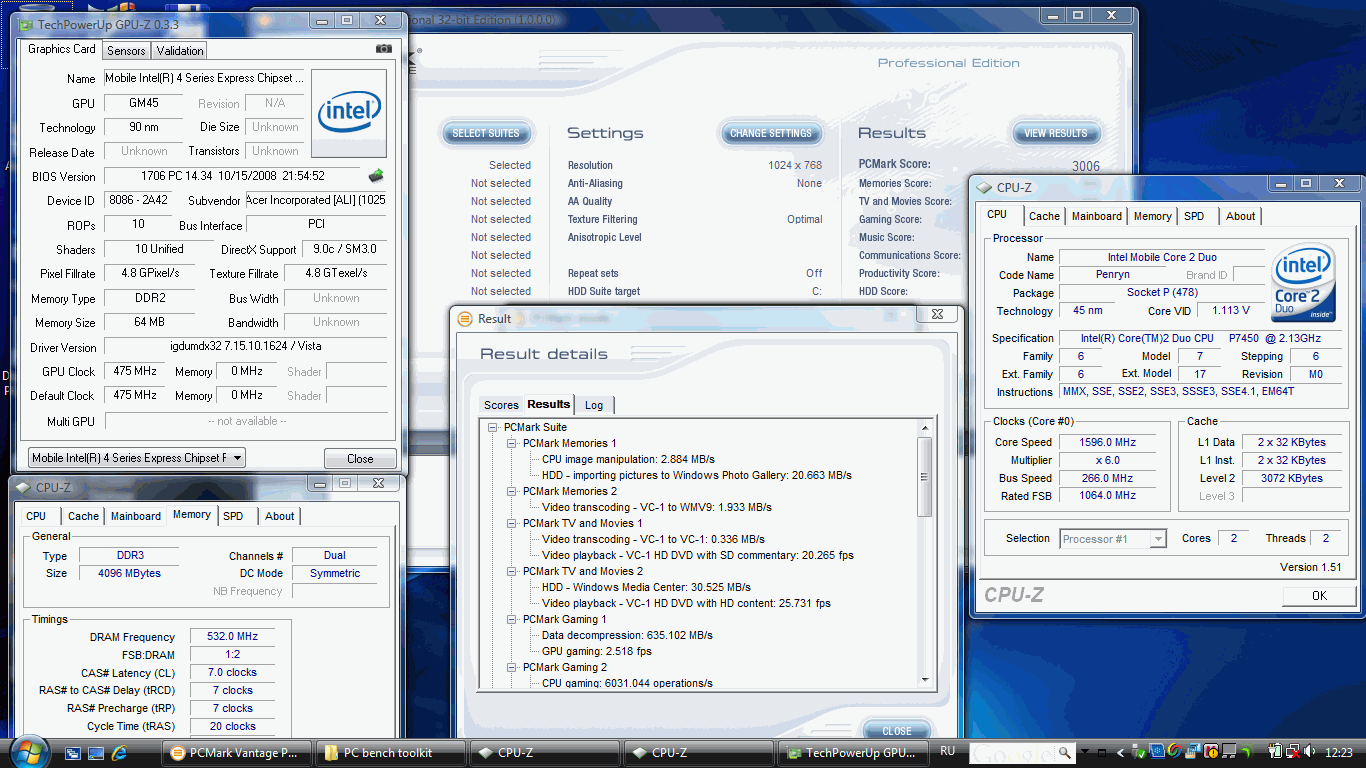Select 'Data decompression: 635.102 MB/s' row

pyautogui.click(x=627, y=635)
